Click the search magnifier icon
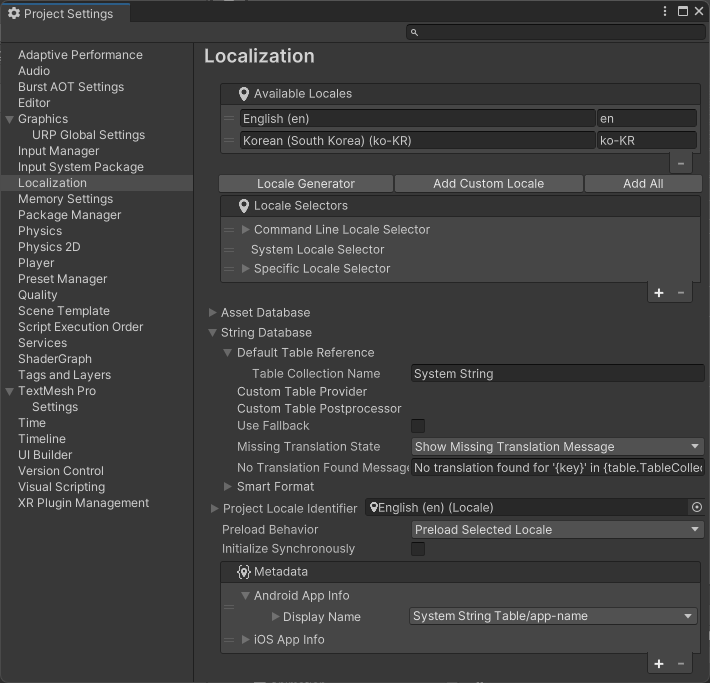Viewport: 710px width, 683px height. pyautogui.click(x=414, y=32)
